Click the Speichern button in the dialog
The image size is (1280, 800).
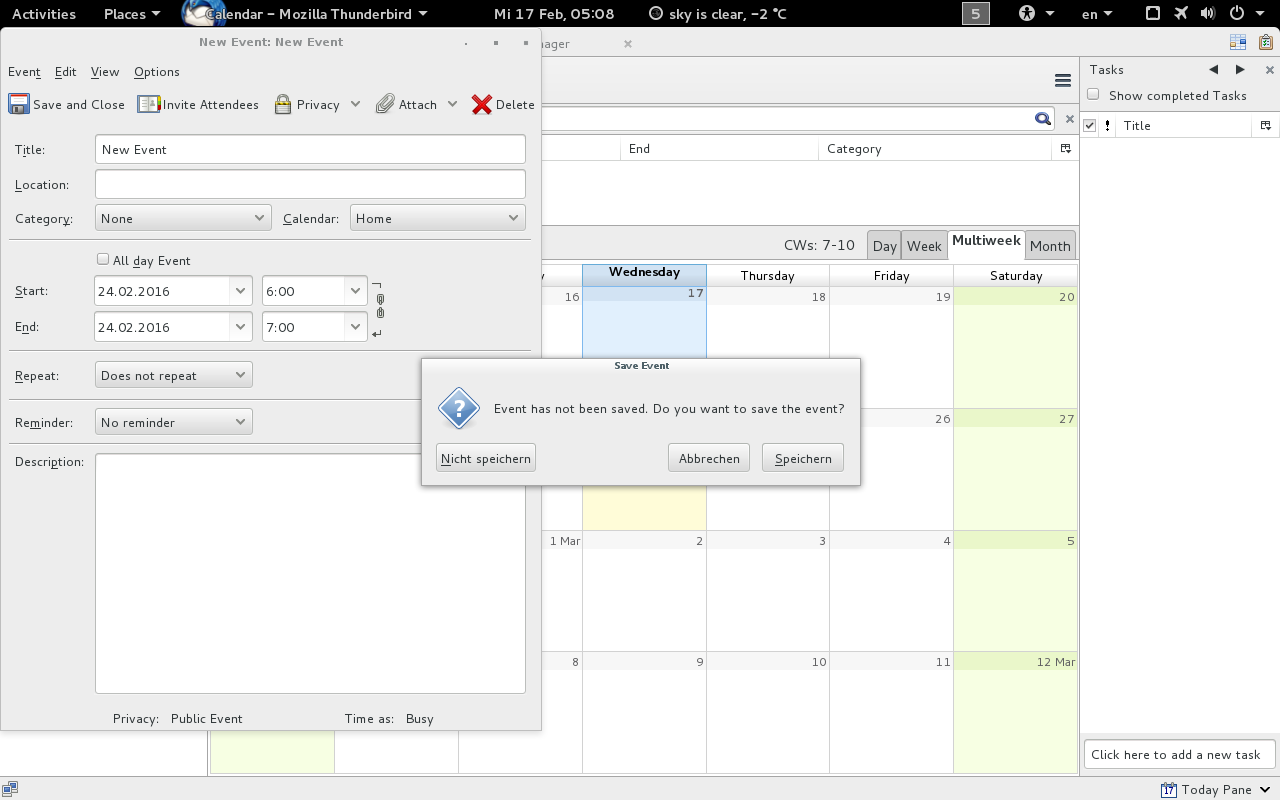pyautogui.click(x=803, y=458)
